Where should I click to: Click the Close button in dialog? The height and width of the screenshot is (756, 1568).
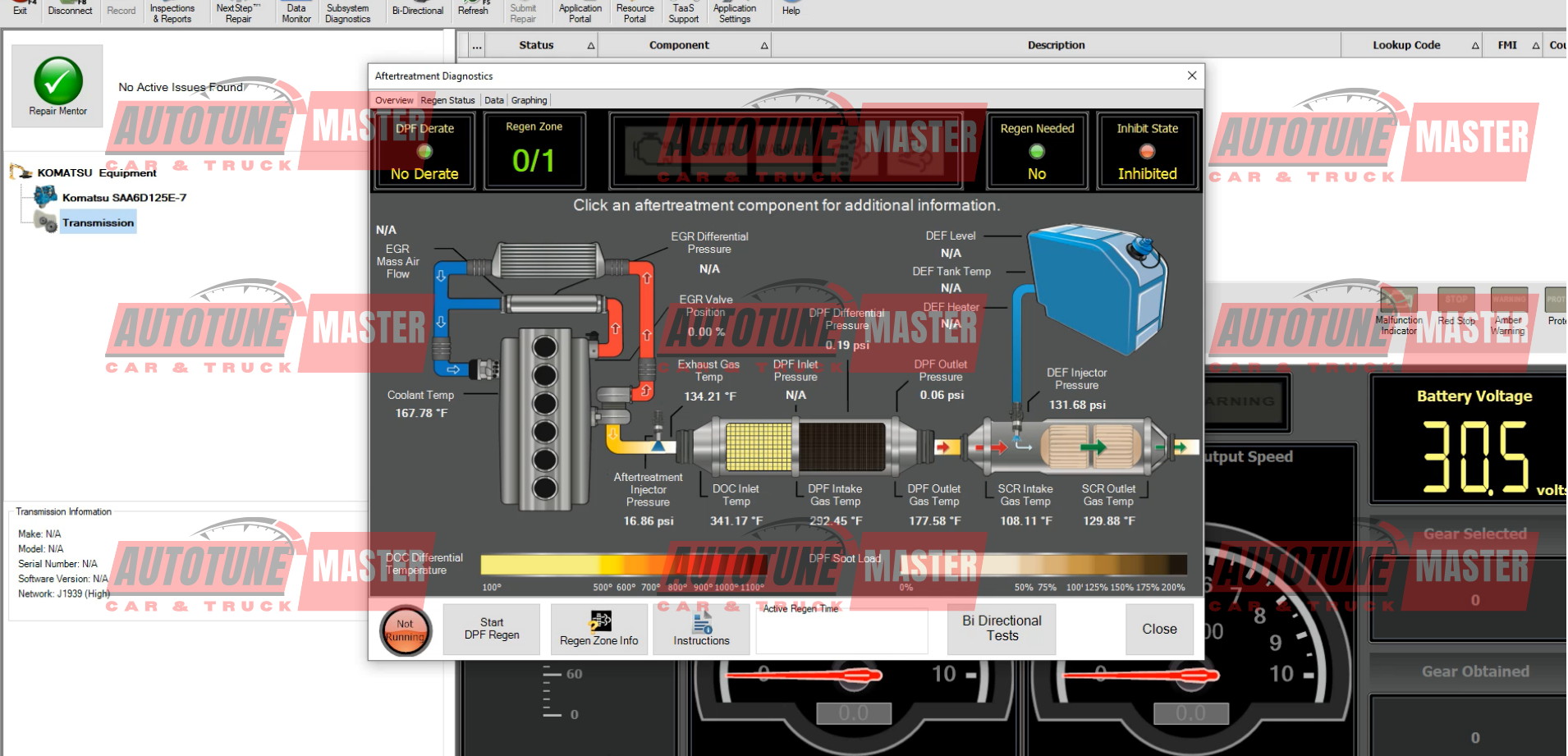pyautogui.click(x=1159, y=629)
